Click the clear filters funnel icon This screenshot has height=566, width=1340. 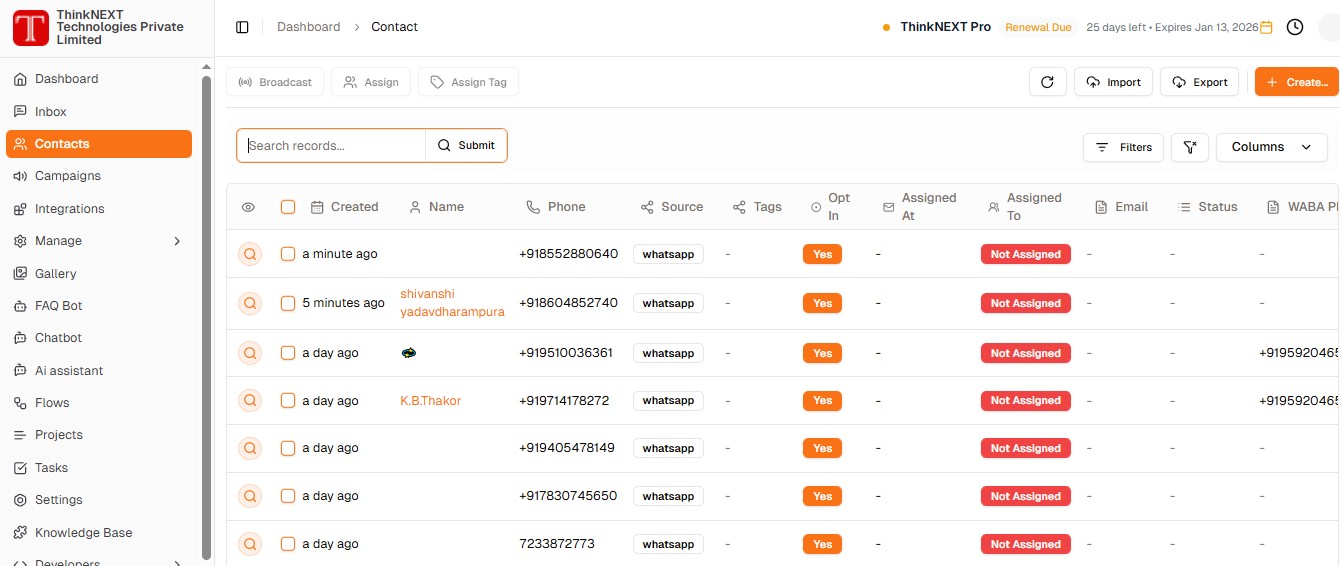1189,147
